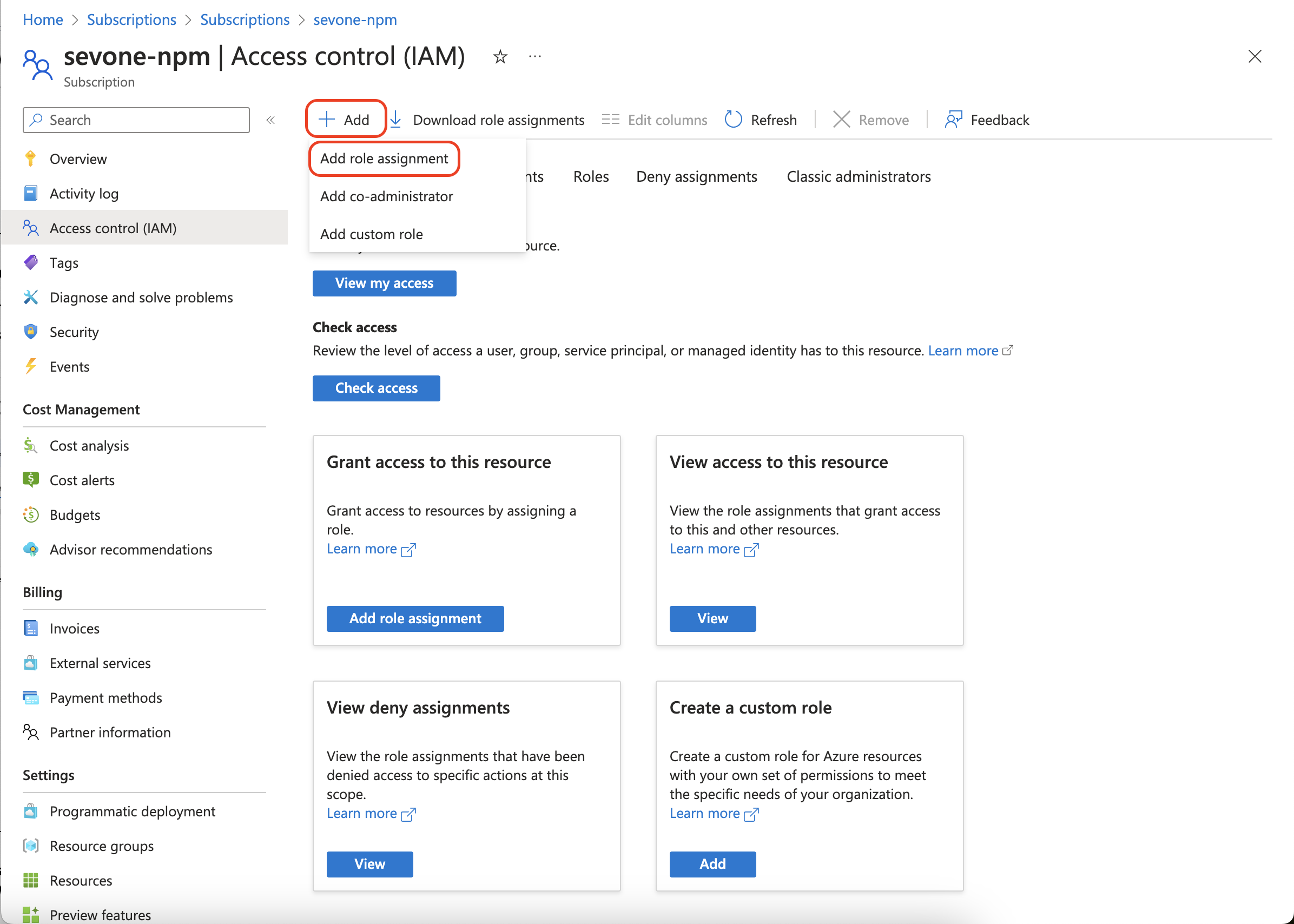Click the External services bag icon
Screen dimensions: 1294x924
tap(31, 663)
